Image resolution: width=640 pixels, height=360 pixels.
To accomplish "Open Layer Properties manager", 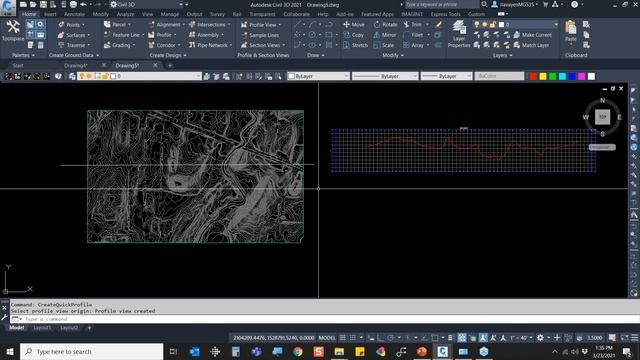I will coord(459,34).
